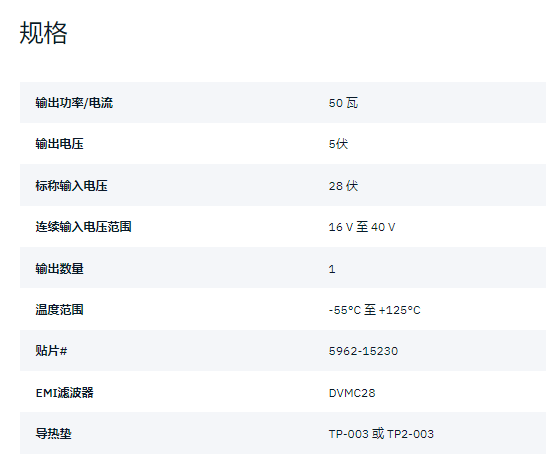Click the 规格 heading

coord(43,33)
